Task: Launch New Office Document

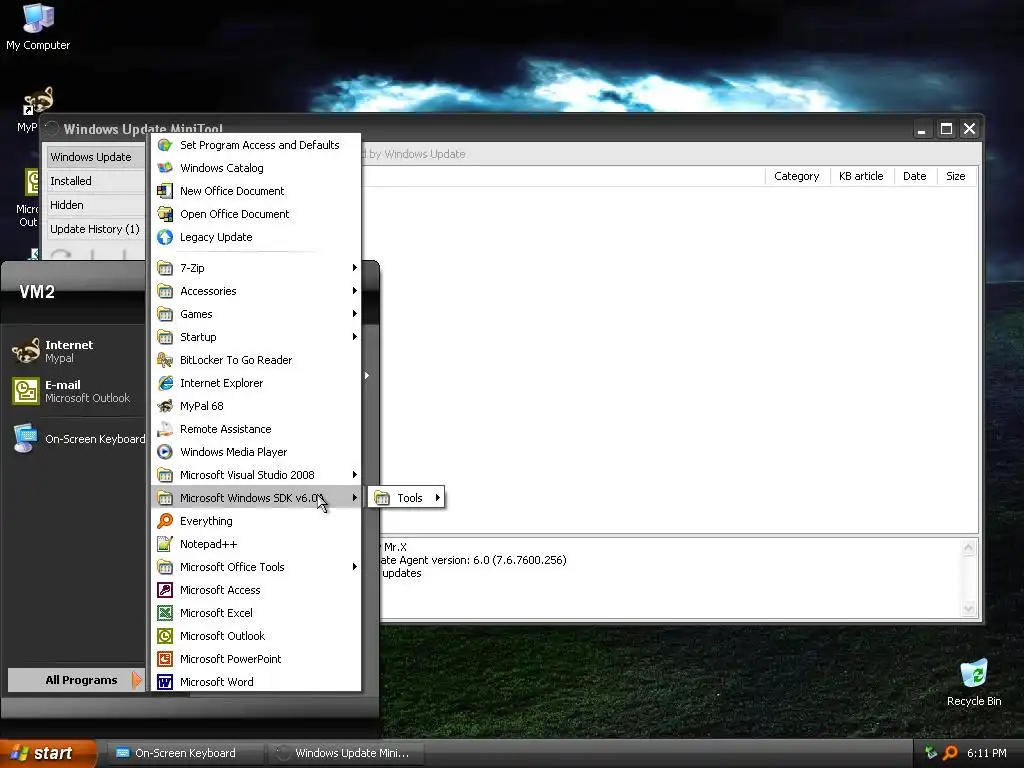Action: click(x=256, y=191)
